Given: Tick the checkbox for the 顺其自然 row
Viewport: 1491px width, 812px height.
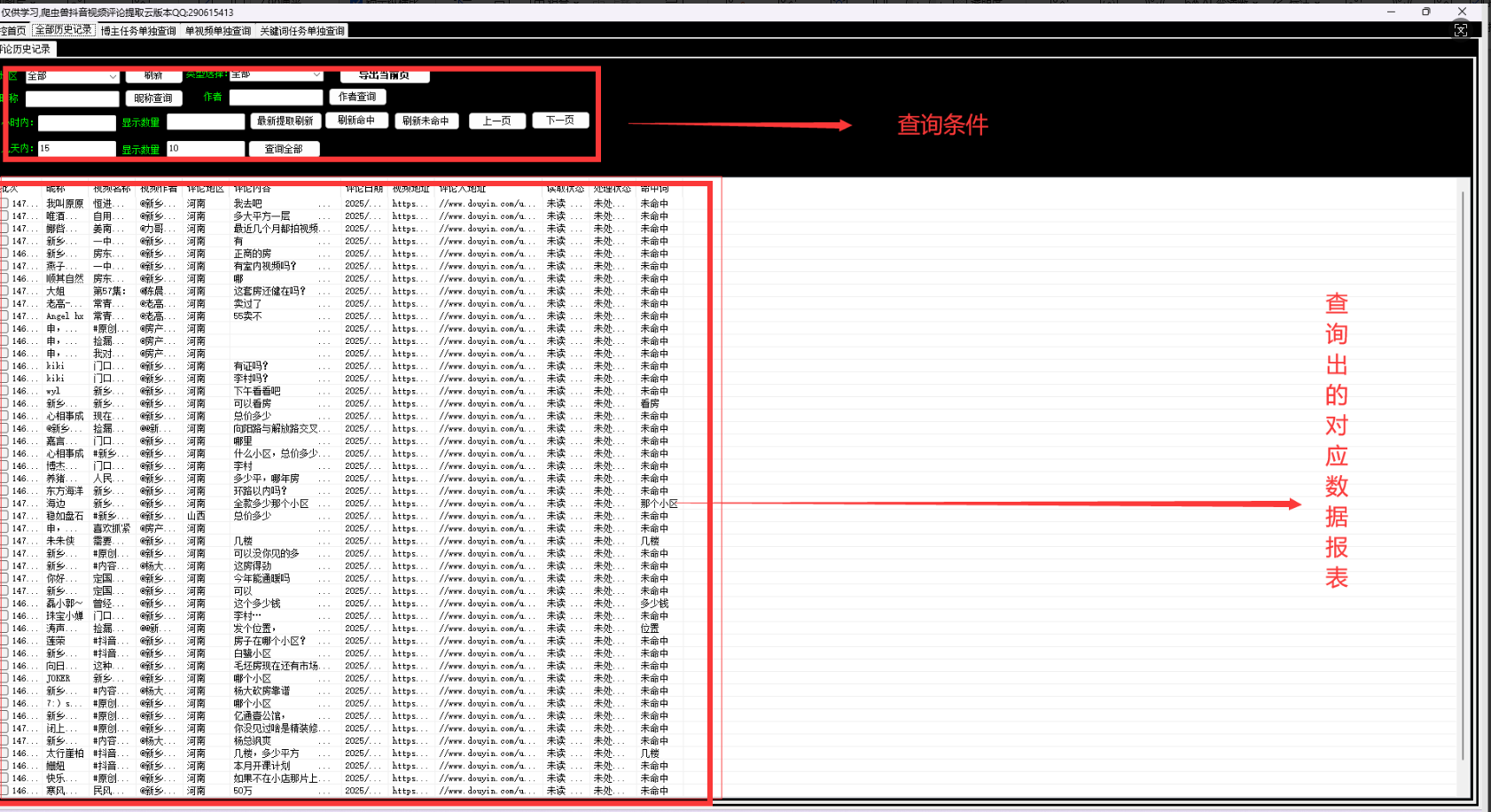Looking at the screenshot, I should point(4,278).
